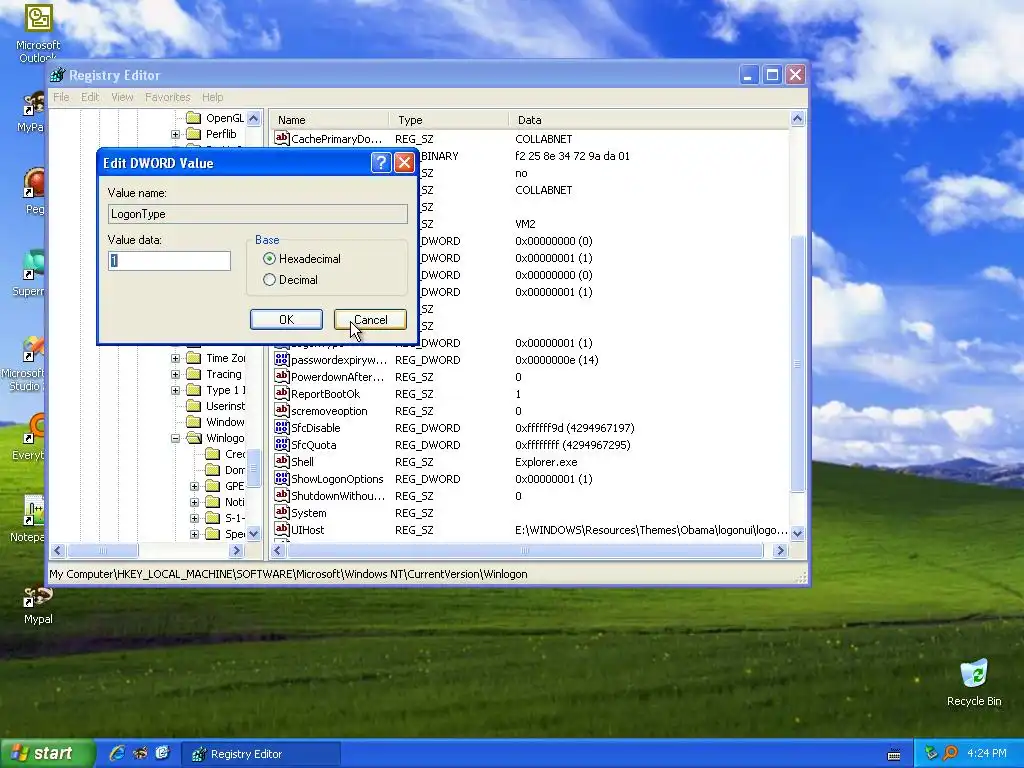Click the Tracing folder icon

click(x=193, y=374)
